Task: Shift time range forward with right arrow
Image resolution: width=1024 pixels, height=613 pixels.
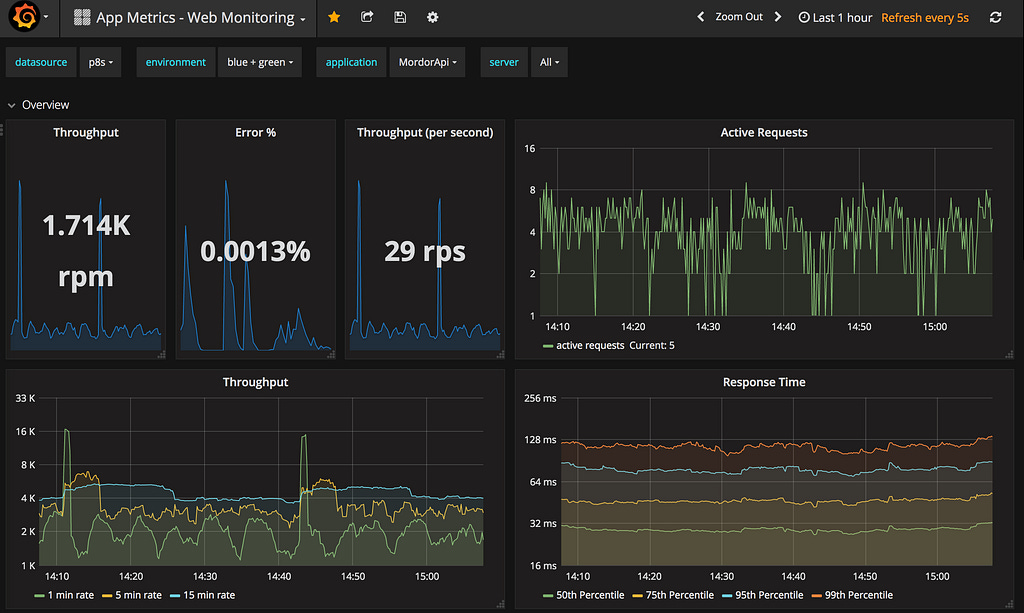Action: pyautogui.click(x=778, y=17)
